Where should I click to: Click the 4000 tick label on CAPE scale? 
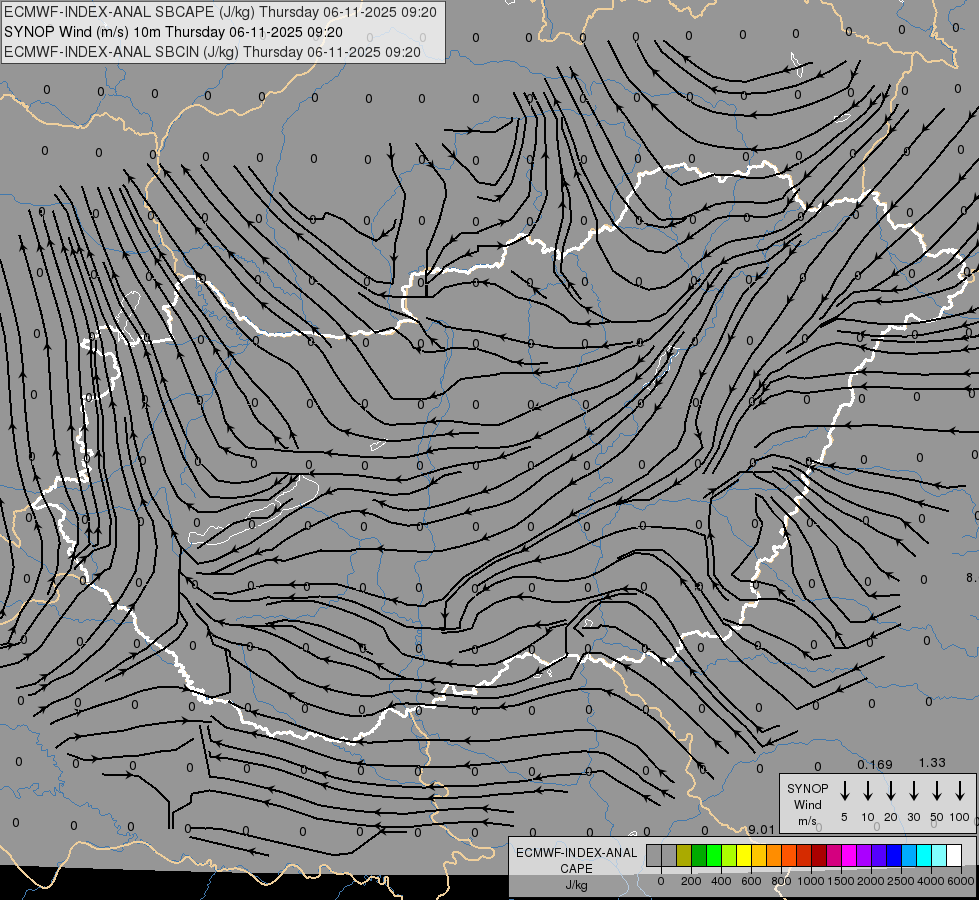point(931,881)
